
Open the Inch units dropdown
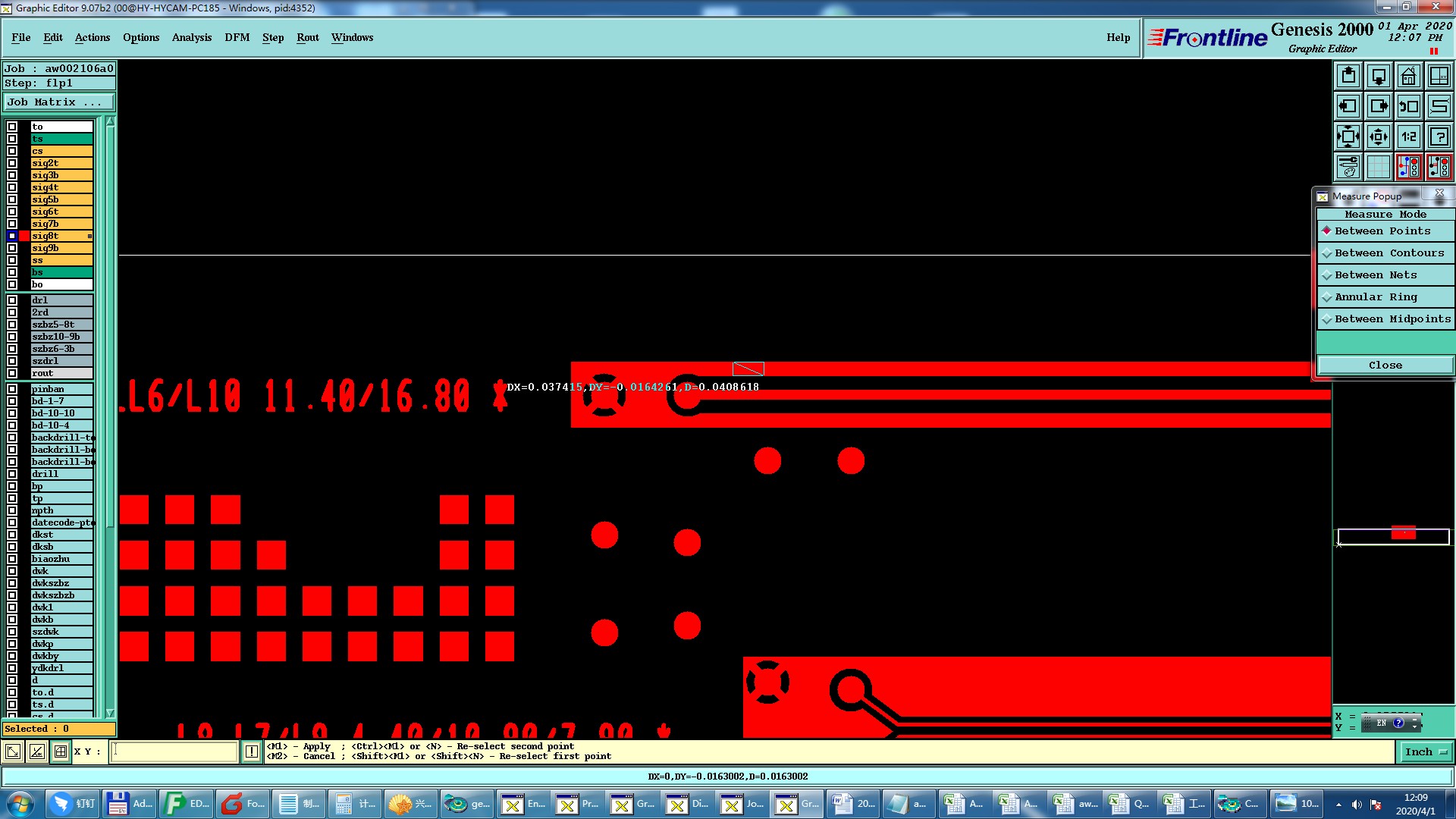[1426, 752]
